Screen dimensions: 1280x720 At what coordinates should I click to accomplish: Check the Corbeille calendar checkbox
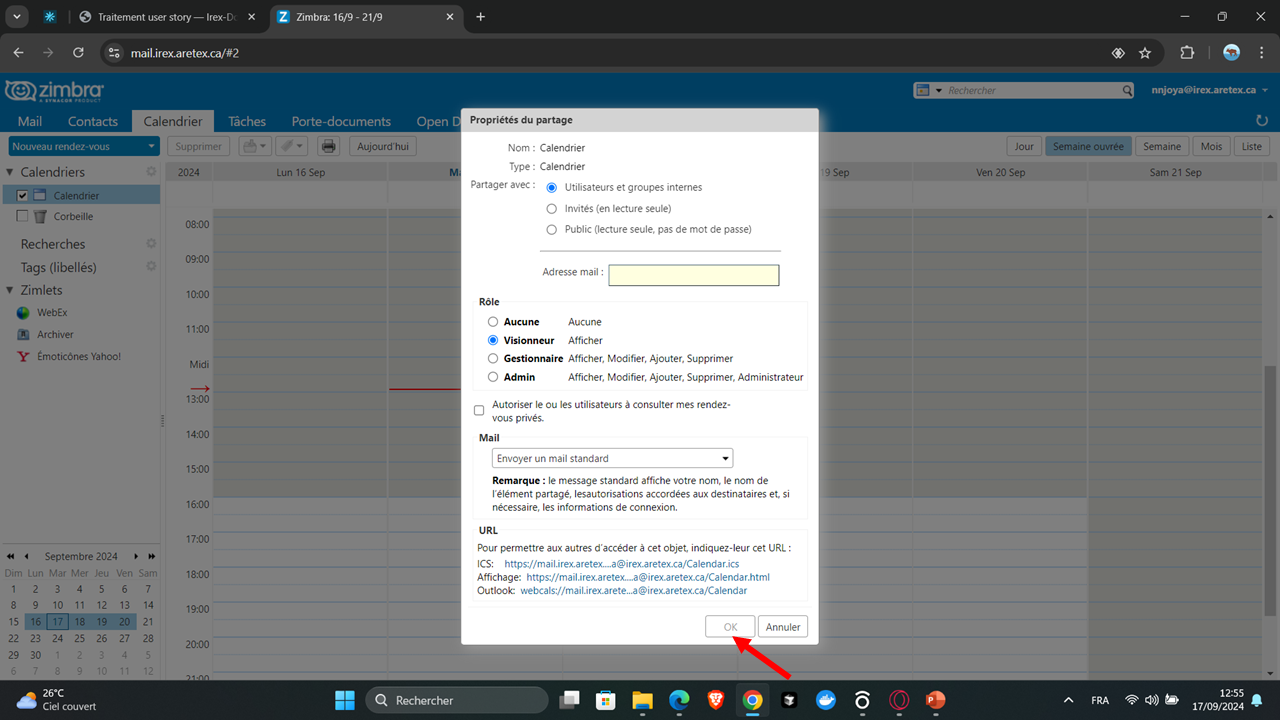22,216
